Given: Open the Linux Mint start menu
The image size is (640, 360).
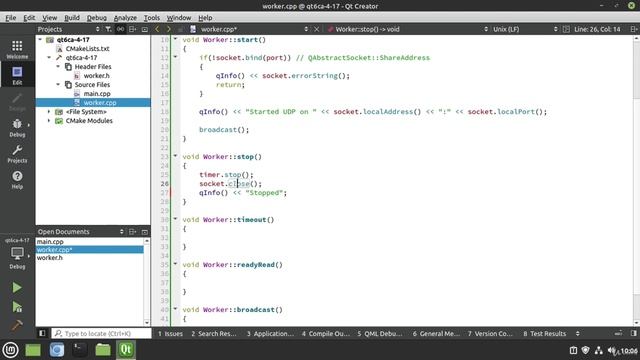Looking at the screenshot, I should click(x=11, y=350).
